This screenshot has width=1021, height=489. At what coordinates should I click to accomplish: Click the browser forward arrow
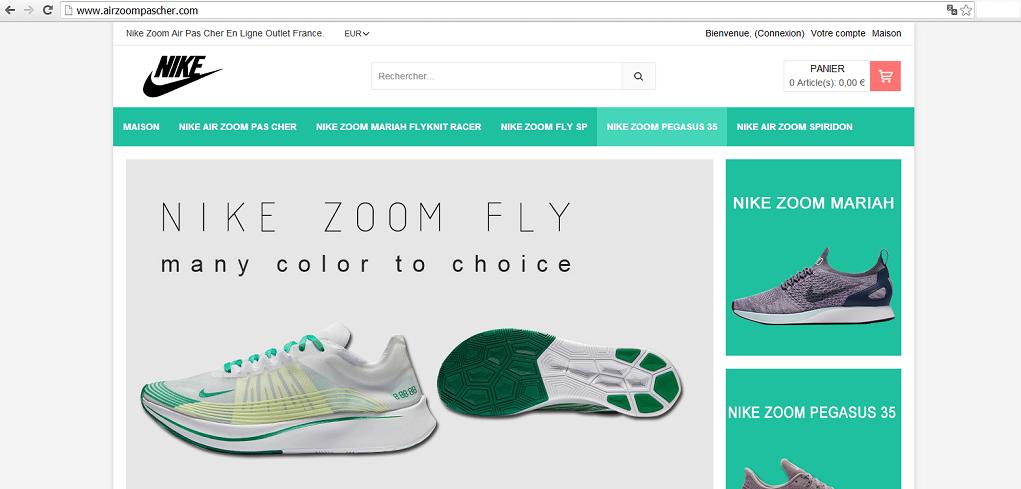28,10
